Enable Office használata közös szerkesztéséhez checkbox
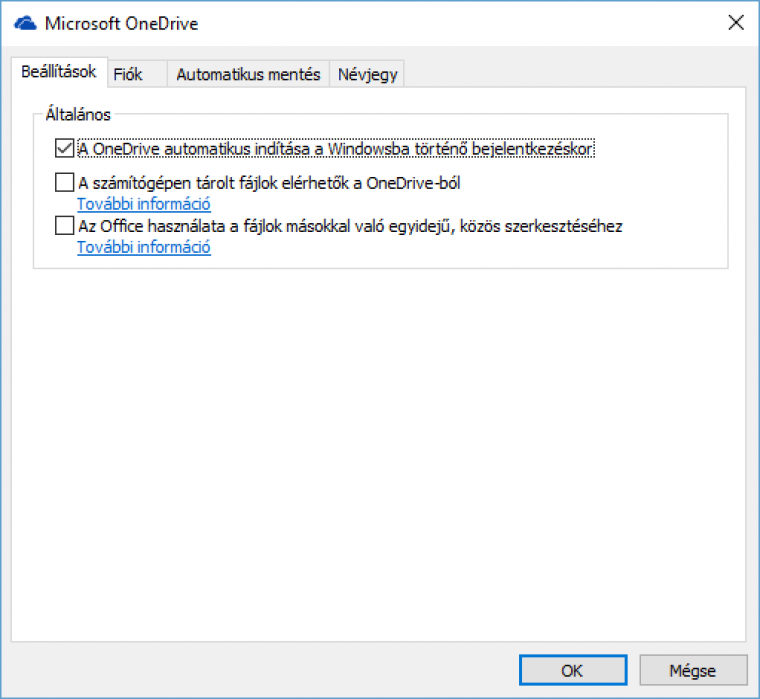Screen dimensions: 760x699 (64, 226)
